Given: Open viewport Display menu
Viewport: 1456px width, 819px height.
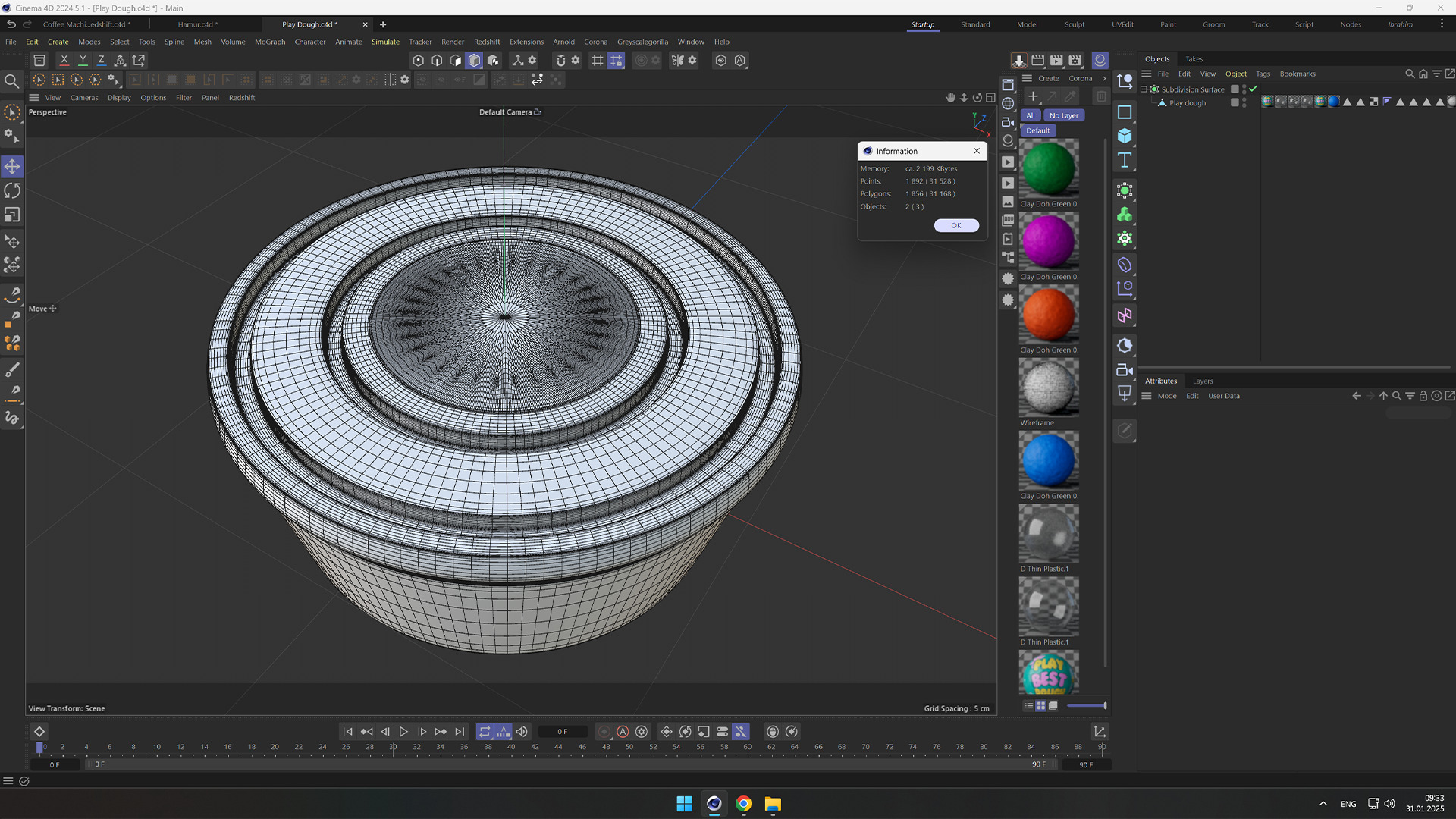Looking at the screenshot, I should coord(119,98).
